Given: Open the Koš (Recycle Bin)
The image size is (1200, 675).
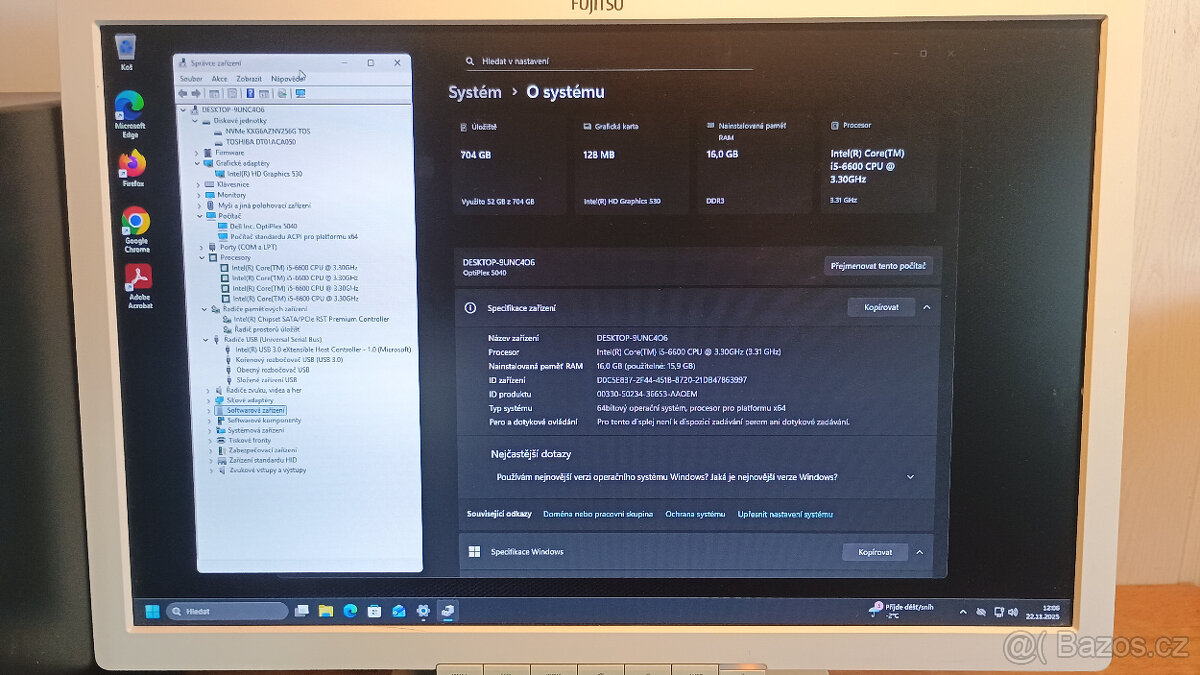Looking at the screenshot, I should [x=126, y=48].
